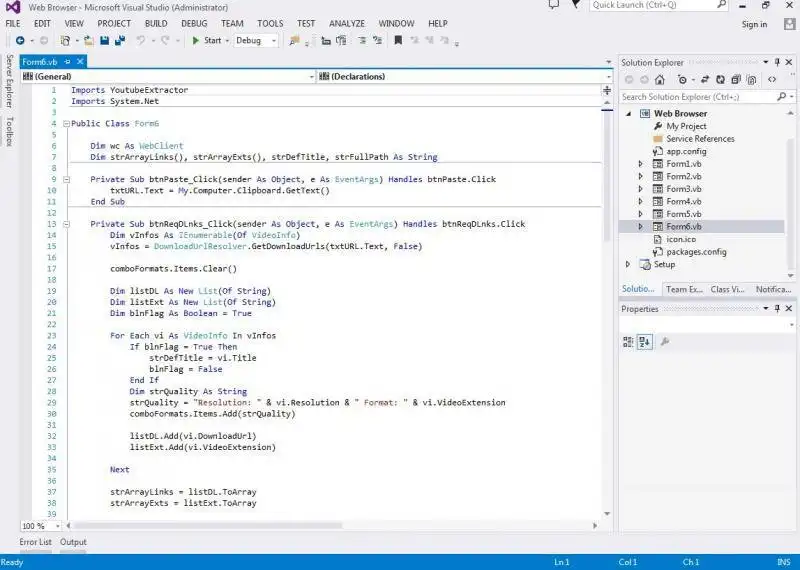Start debugging with the green Start button

pos(207,40)
